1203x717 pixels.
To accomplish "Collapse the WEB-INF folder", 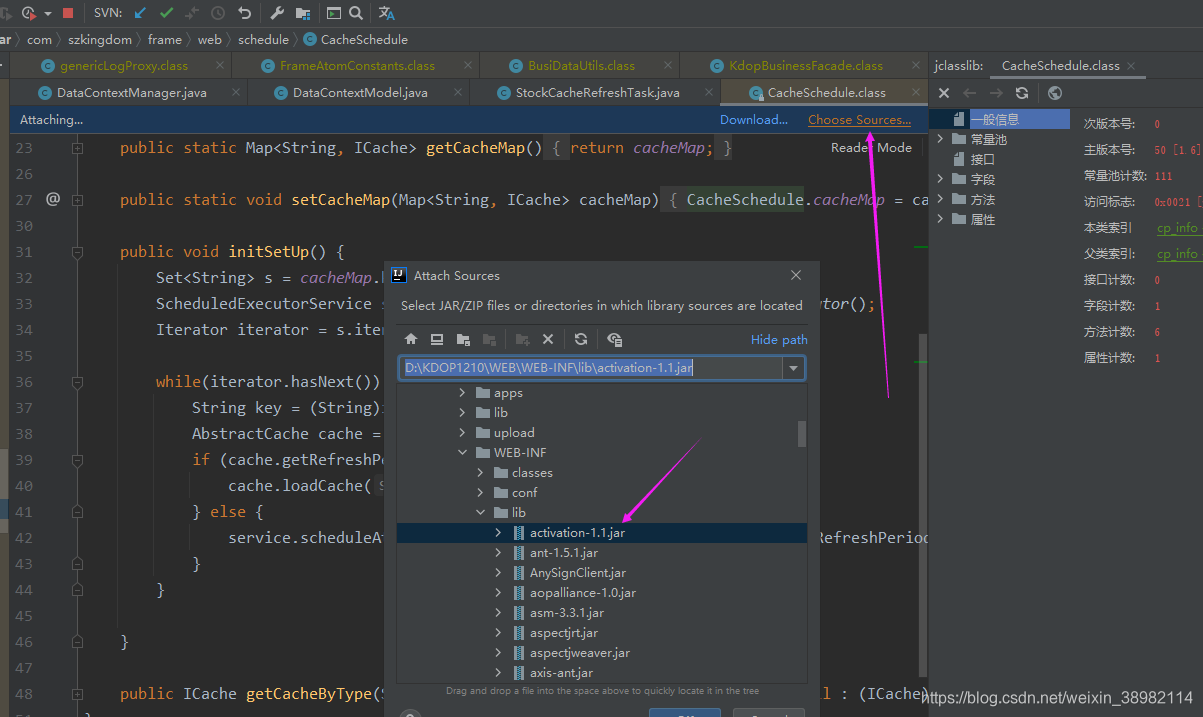I will 462,452.
